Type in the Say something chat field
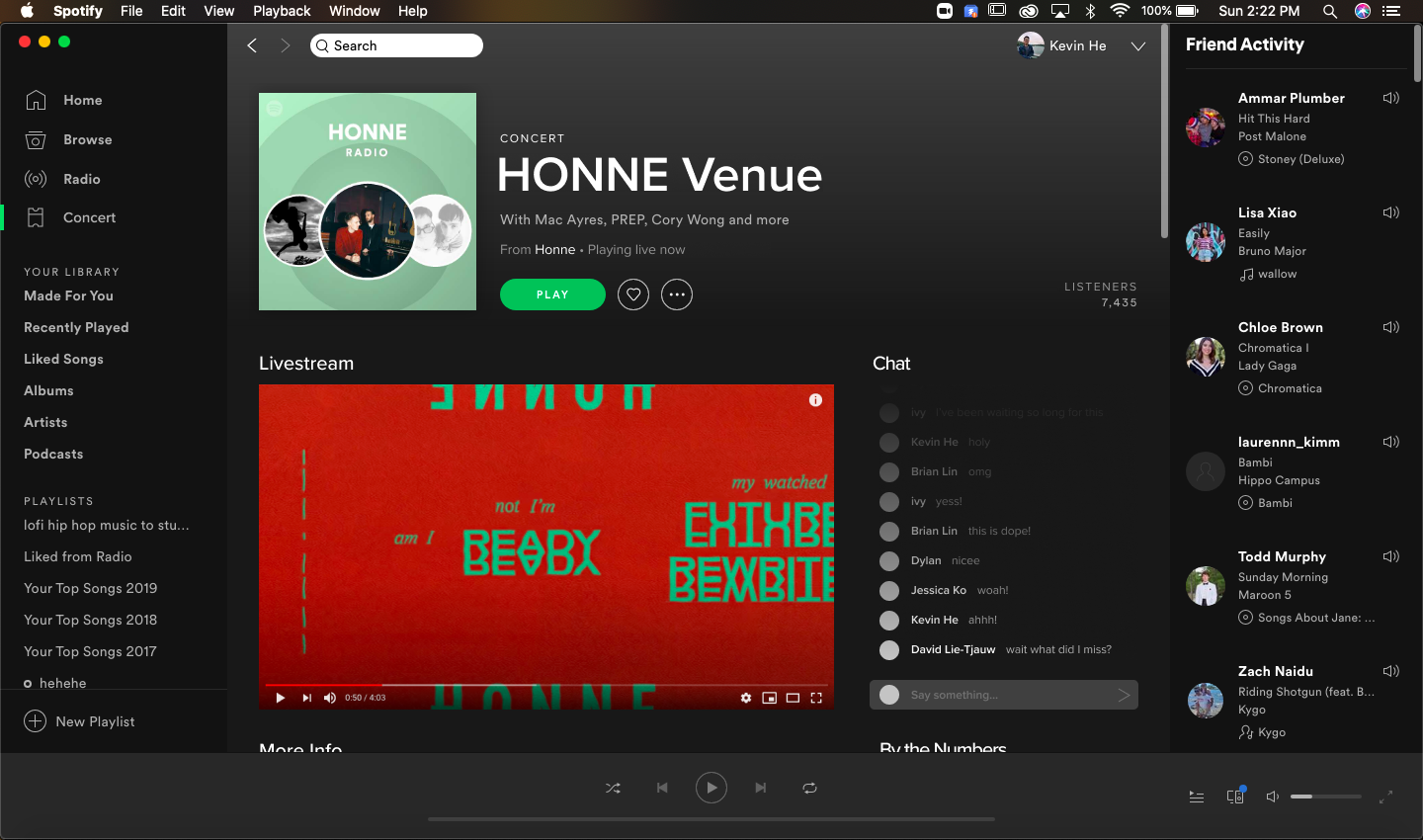The height and width of the screenshot is (840, 1423). [x=1004, y=695]
